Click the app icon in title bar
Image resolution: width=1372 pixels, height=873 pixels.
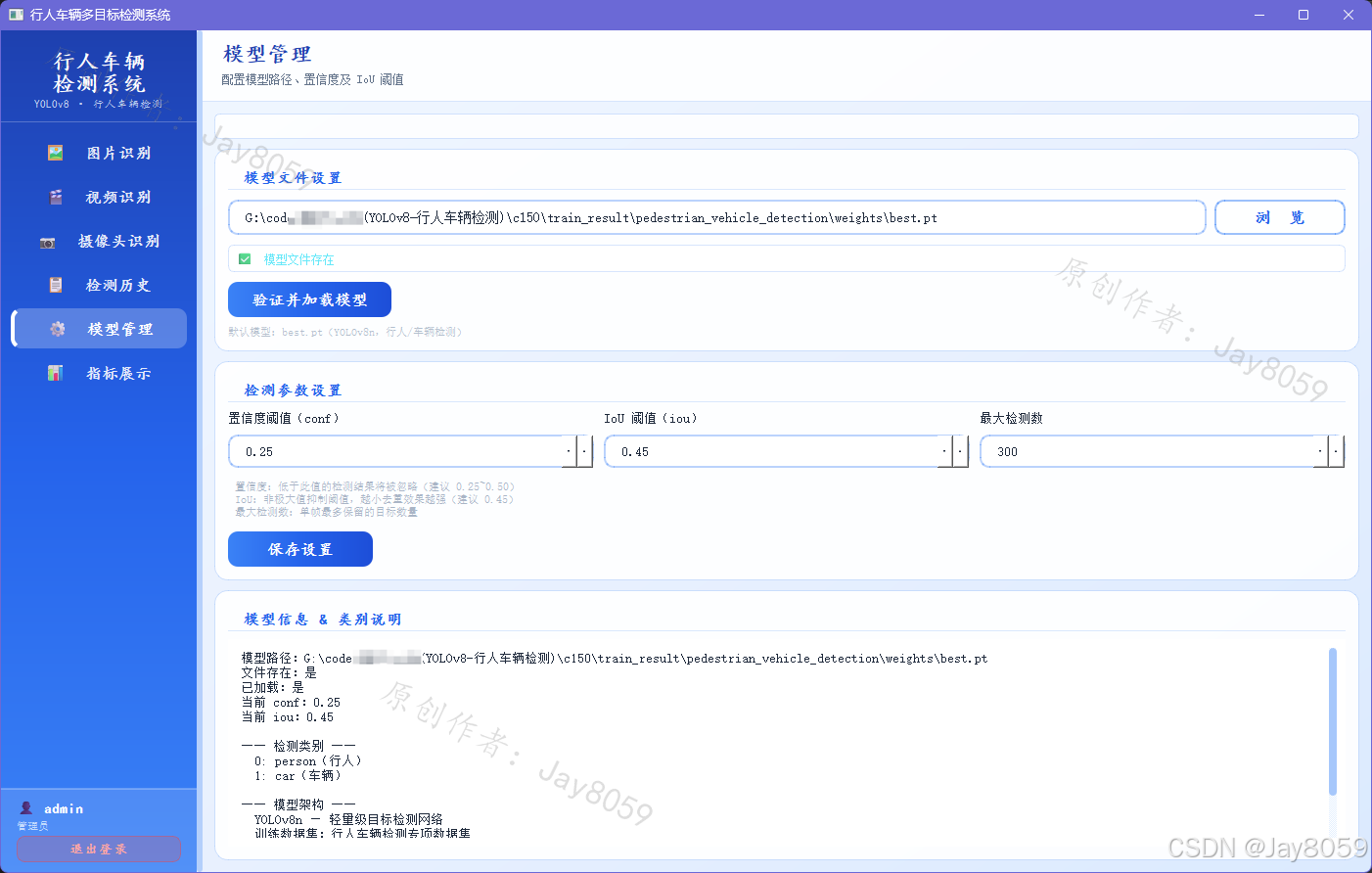point(16,15)
